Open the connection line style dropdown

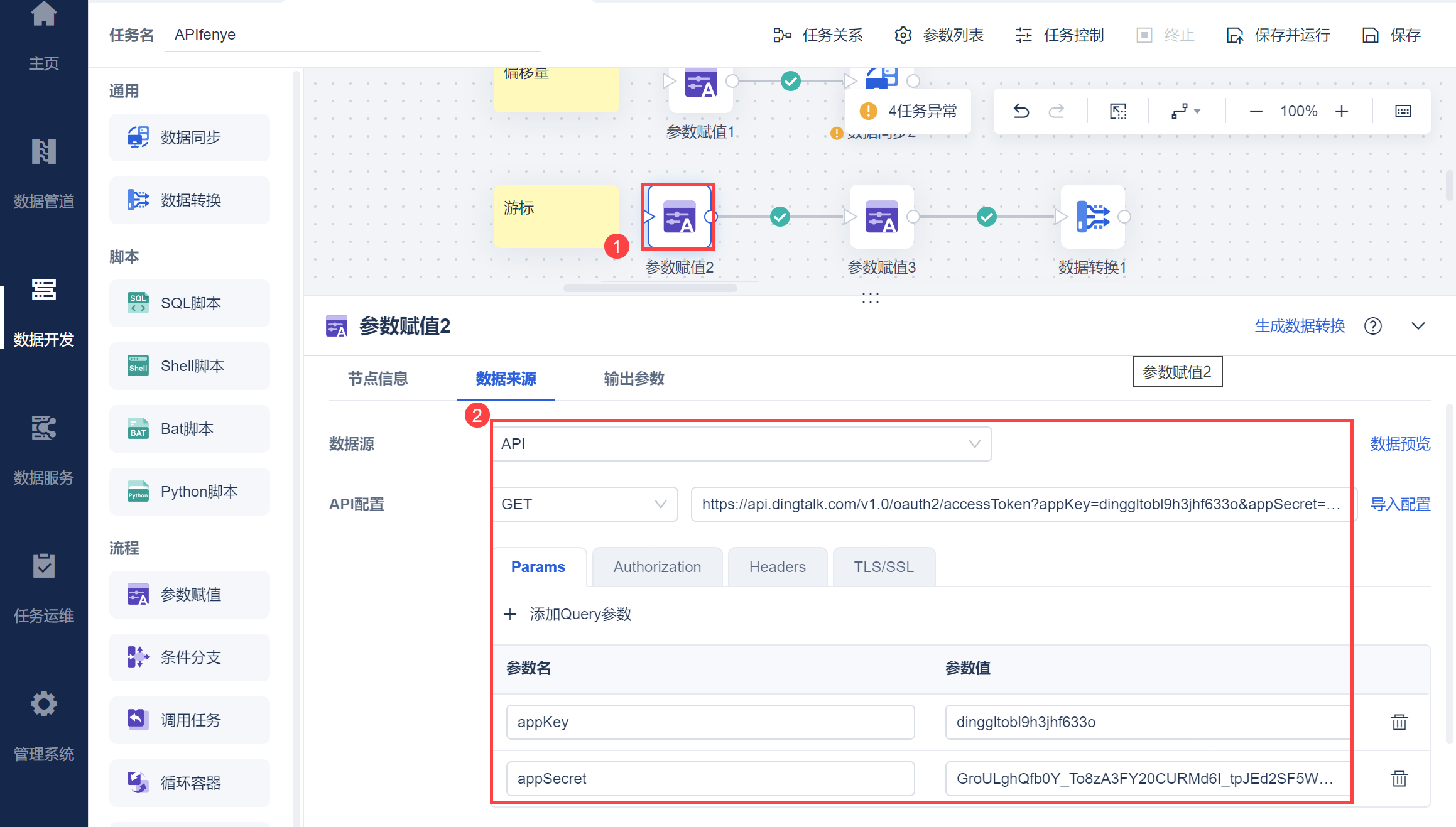coord(1185,111)
